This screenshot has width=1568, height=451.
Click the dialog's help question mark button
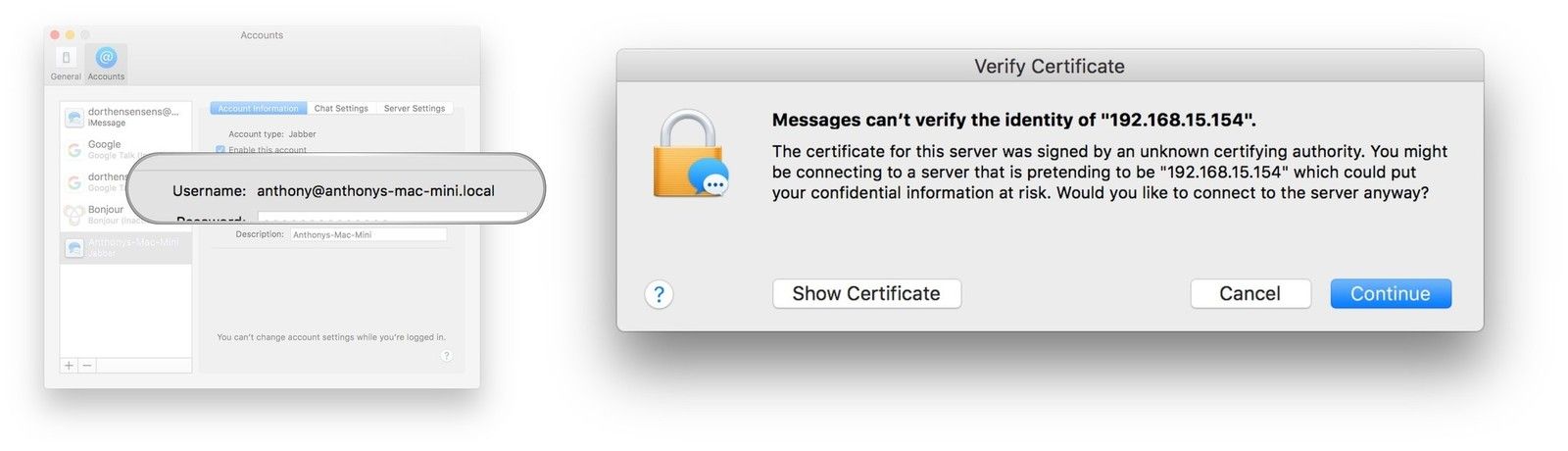(659, 294)
